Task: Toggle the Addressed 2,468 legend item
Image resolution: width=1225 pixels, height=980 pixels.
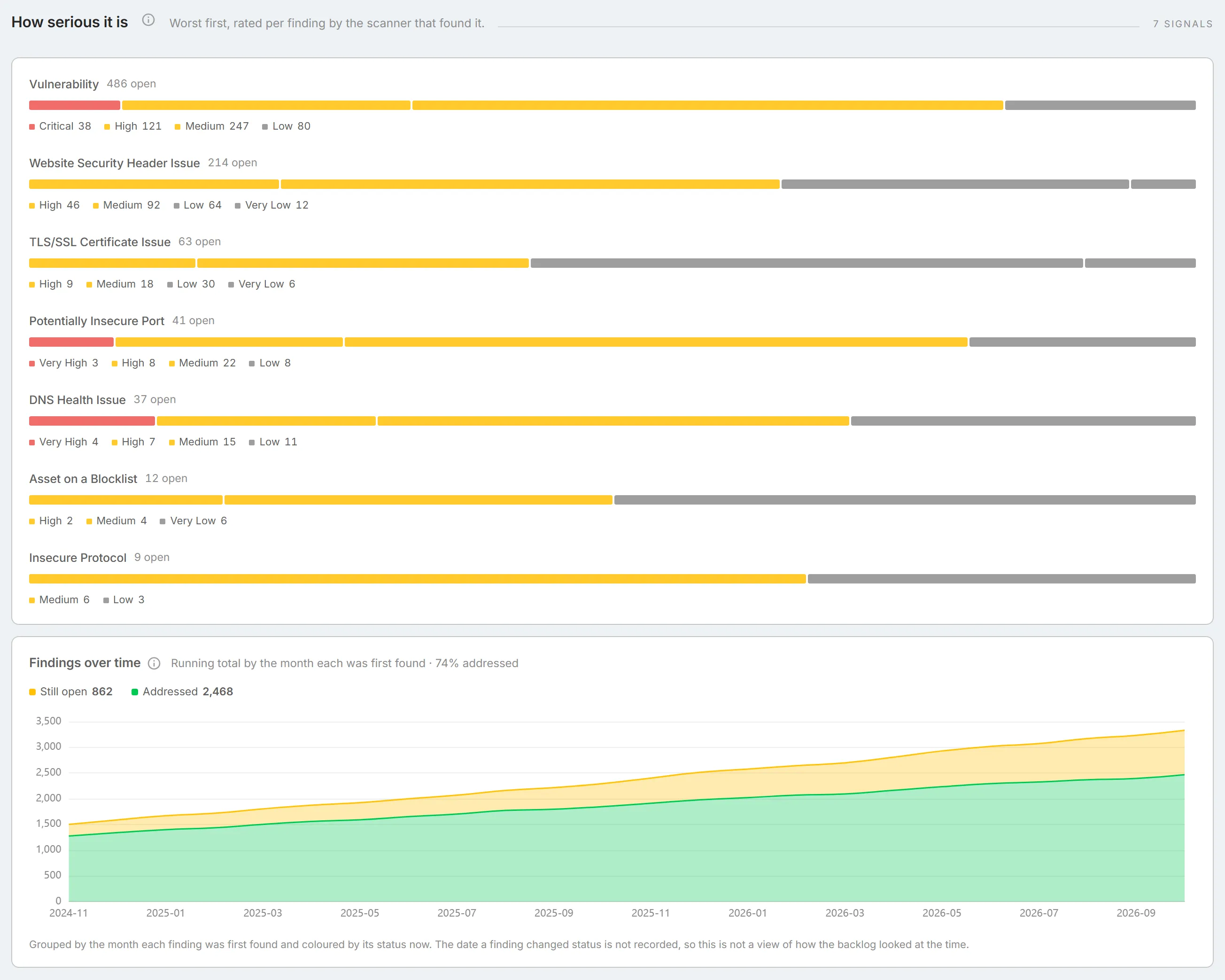Action: click(182, 692)
